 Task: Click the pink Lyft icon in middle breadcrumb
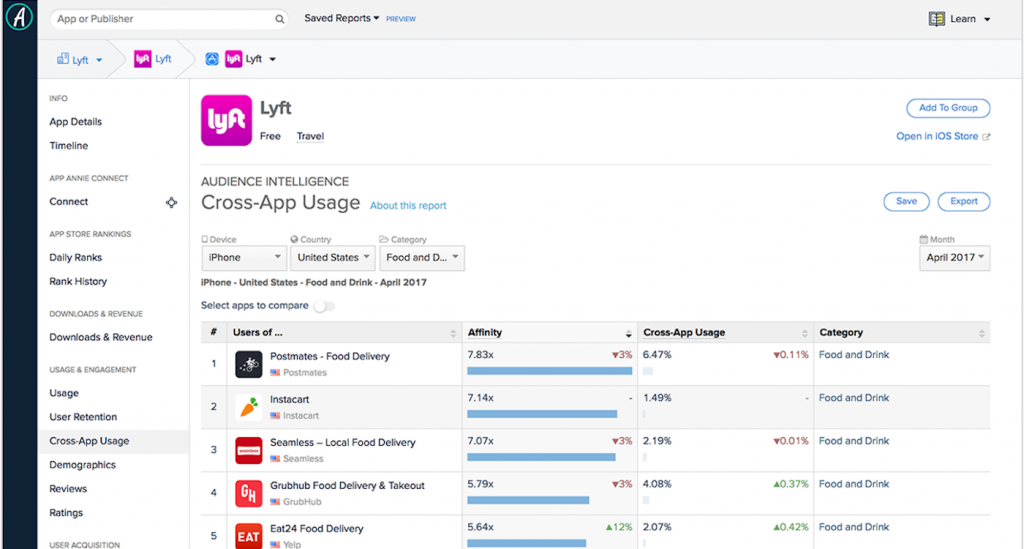pyautogui.click(x=142, y=59)
